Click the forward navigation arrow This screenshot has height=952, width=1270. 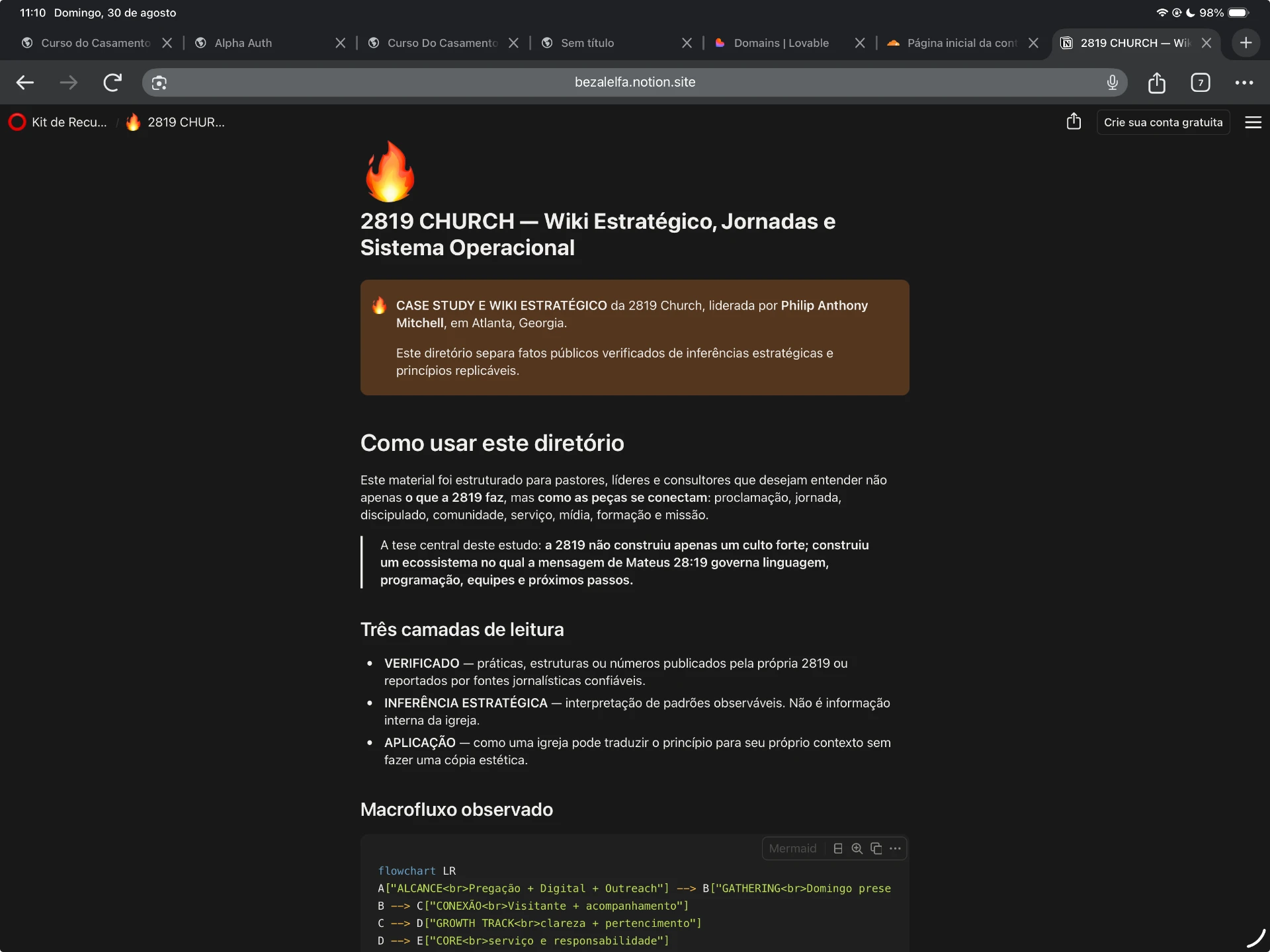[x=68, y=83]
